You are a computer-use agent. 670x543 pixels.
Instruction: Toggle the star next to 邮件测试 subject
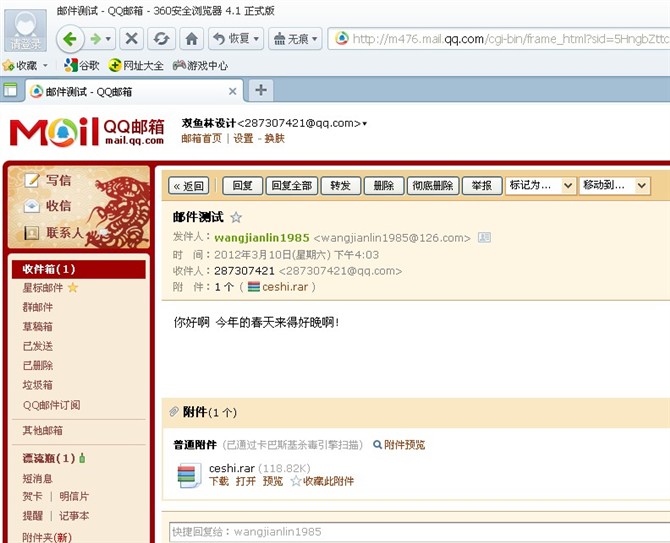click(x=236, y=217)
